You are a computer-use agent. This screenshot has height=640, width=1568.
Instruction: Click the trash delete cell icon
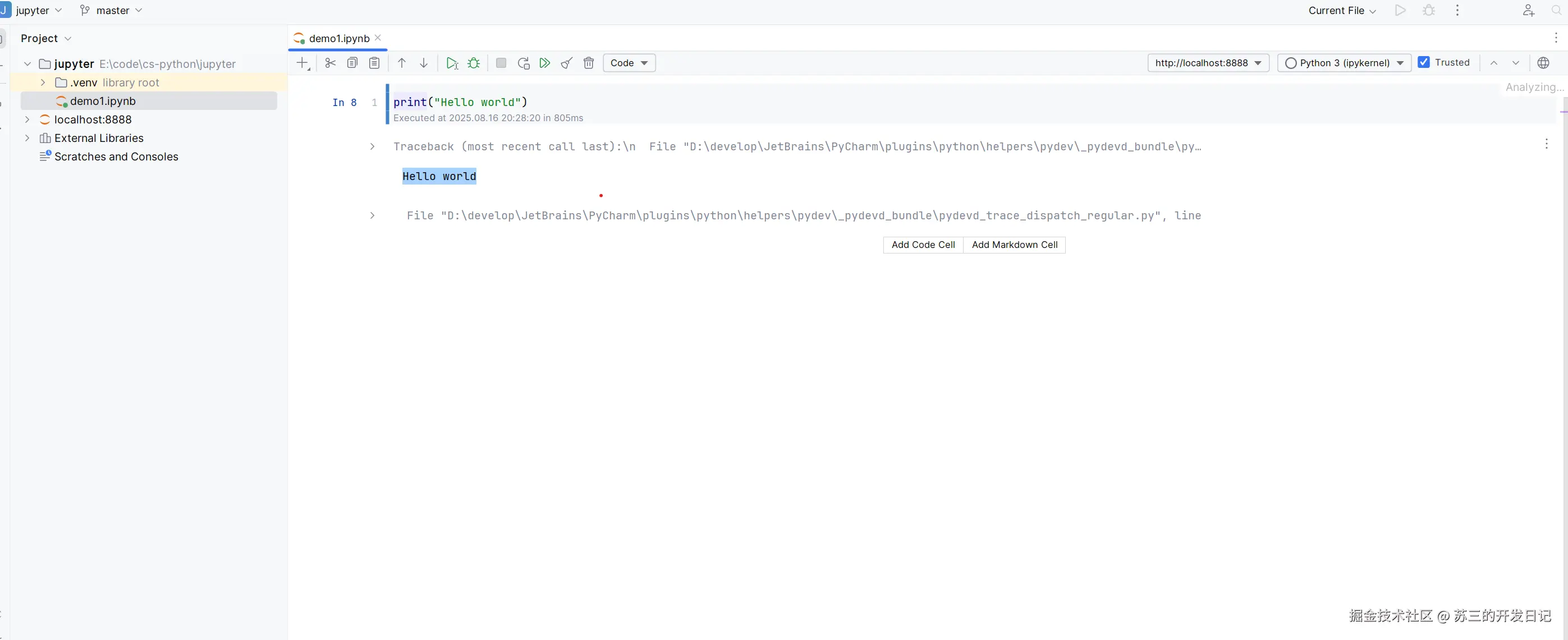[x=589, y=63]
